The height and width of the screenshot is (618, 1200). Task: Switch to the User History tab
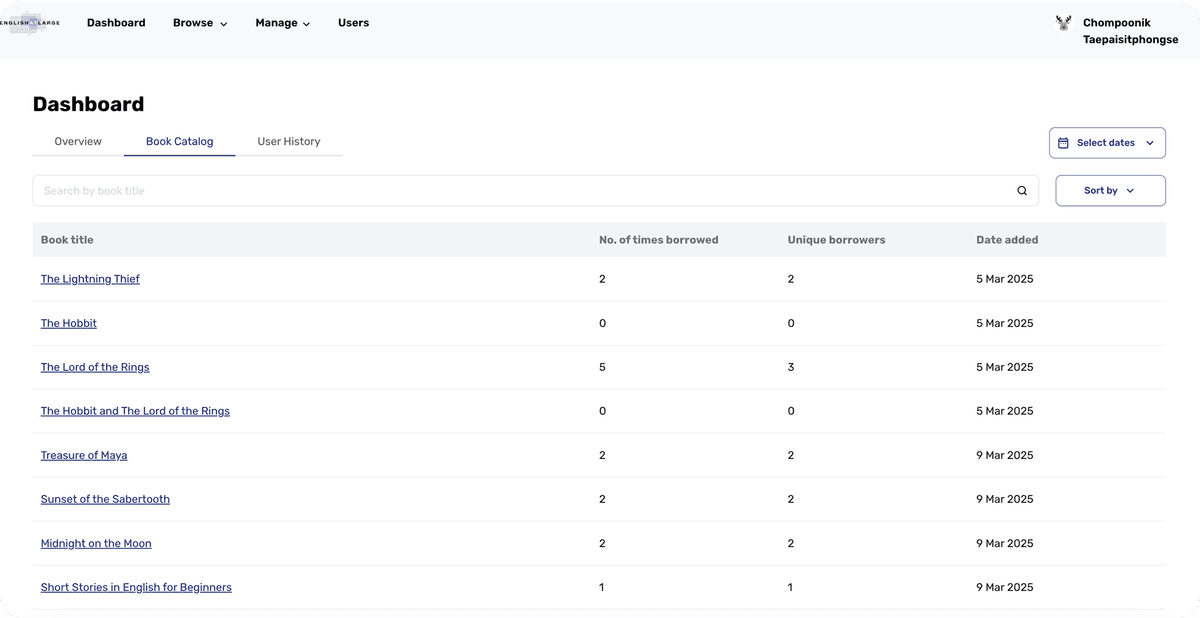point(288,142)
